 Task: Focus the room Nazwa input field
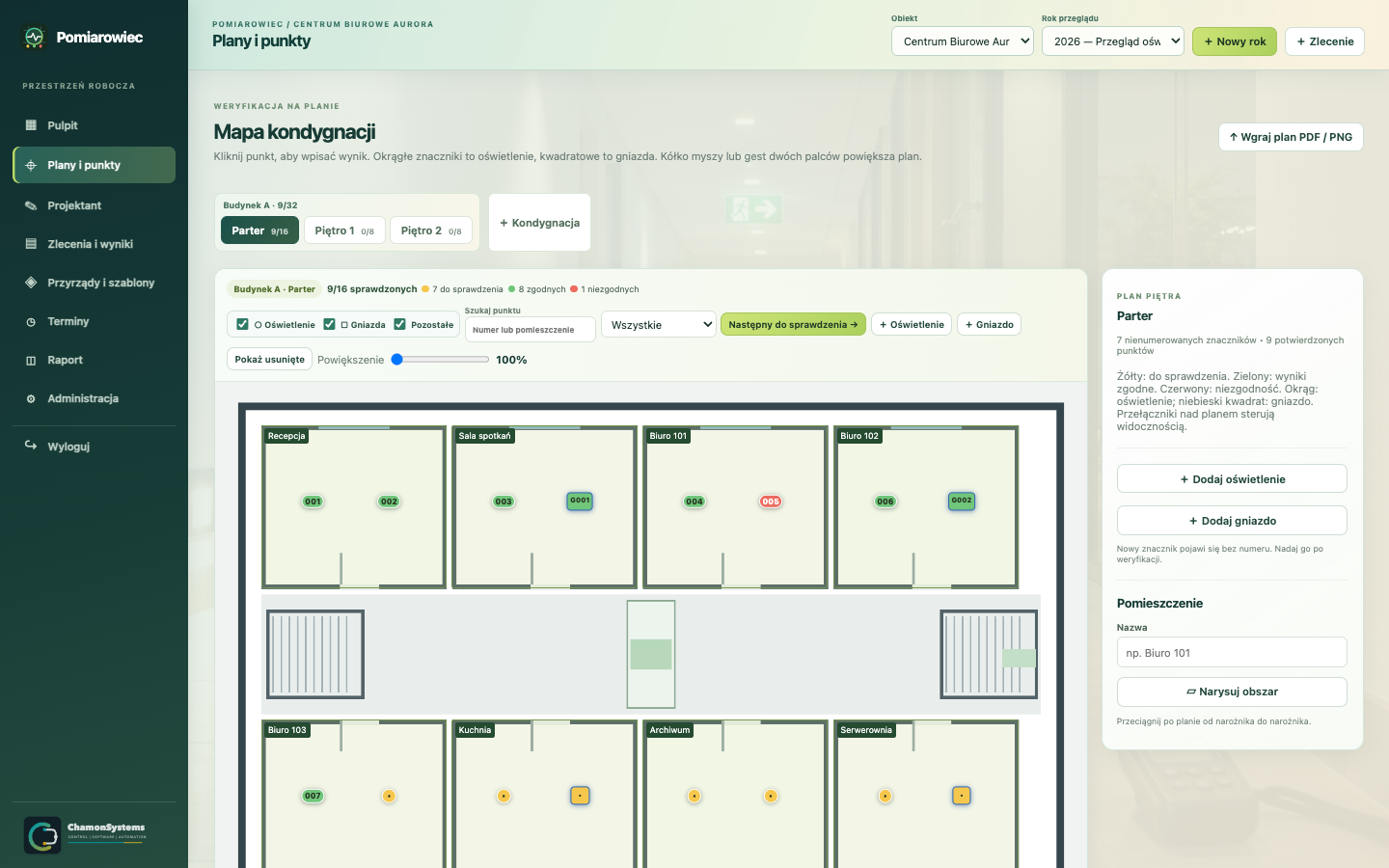coord(1232,653)
